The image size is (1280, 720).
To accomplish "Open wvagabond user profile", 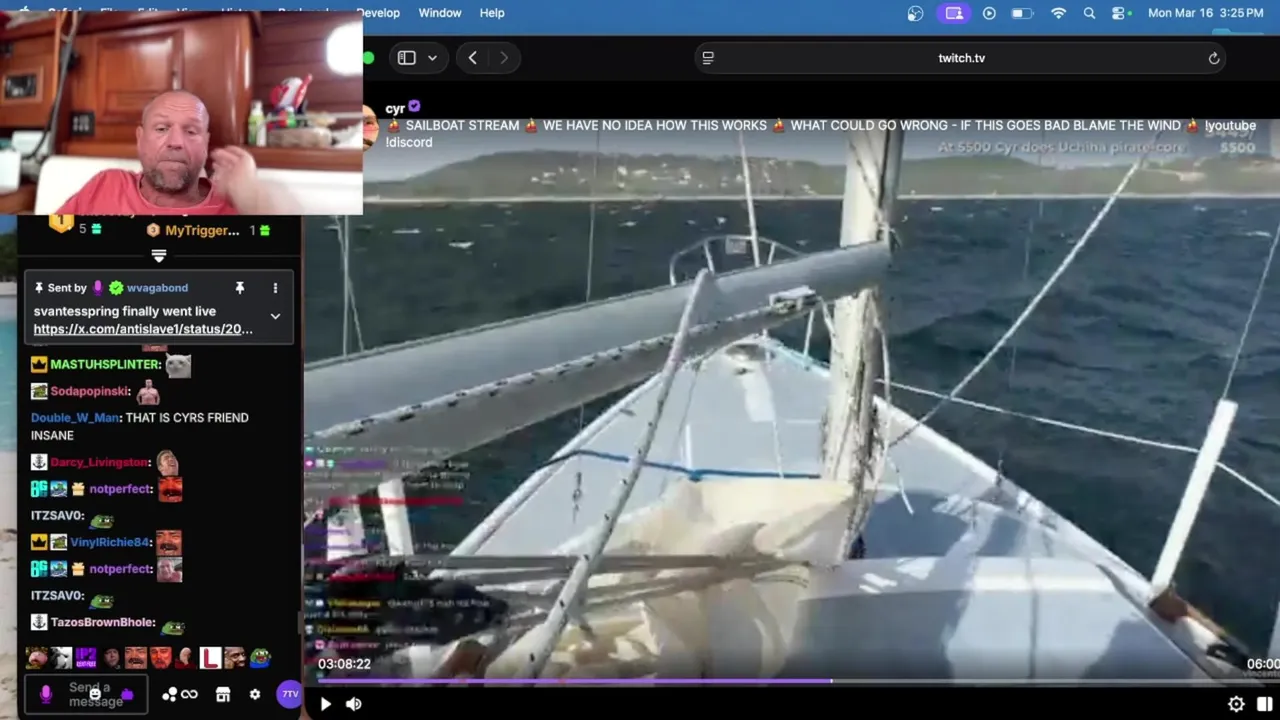I will (x=157, y=288).
